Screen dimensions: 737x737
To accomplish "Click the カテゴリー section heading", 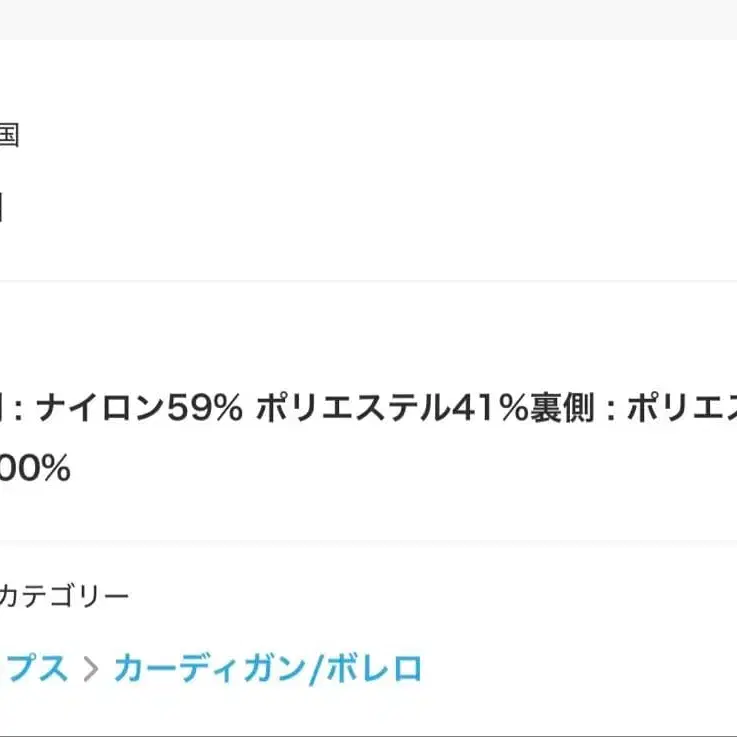I will [64, 598].
